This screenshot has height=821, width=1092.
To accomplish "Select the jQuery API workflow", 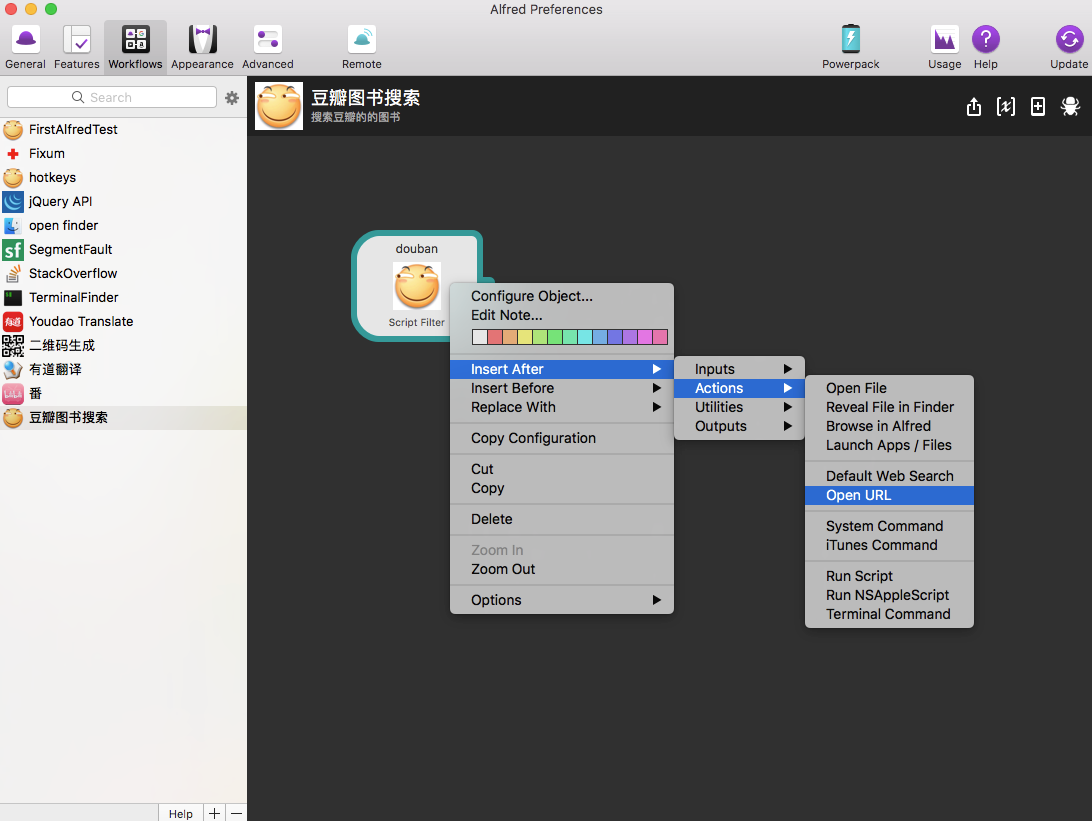I will (x=123, y=201).
